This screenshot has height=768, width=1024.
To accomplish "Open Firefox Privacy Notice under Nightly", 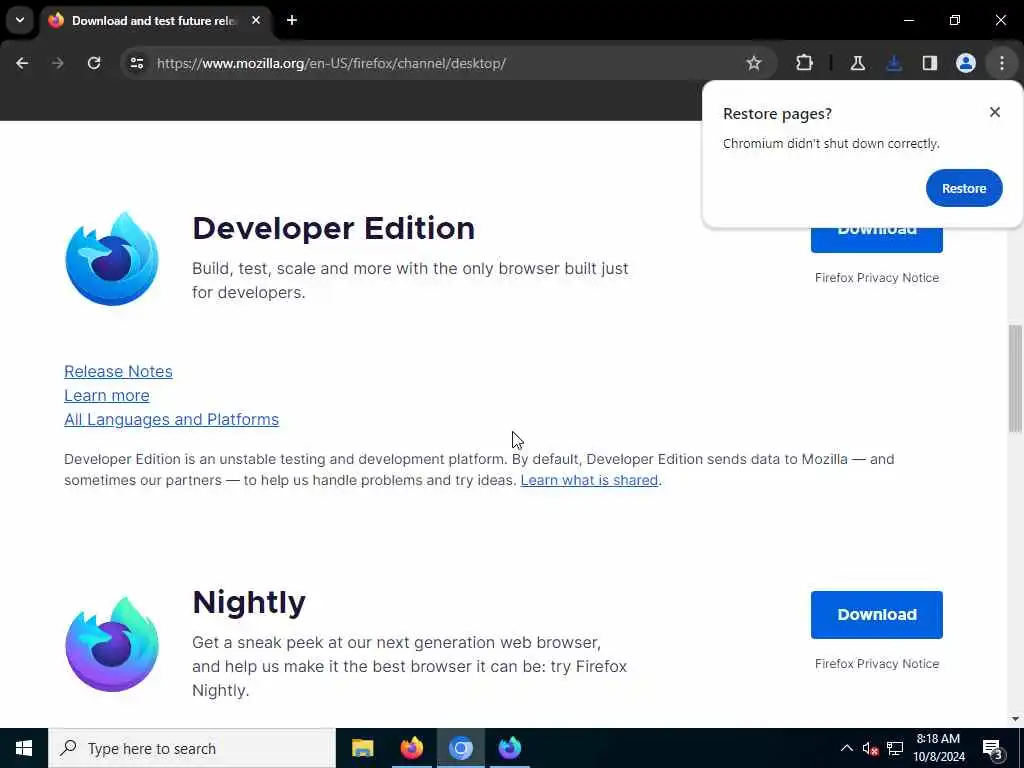I will pyautogui.click(x=876, y=664).
